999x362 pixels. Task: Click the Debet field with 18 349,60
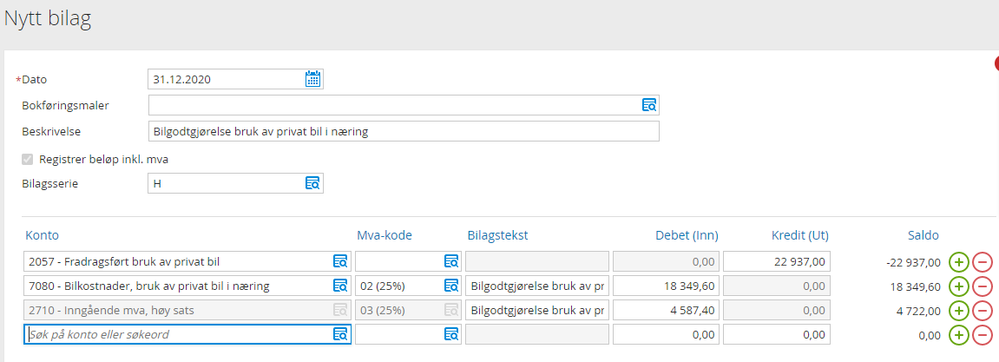point(666,286)
